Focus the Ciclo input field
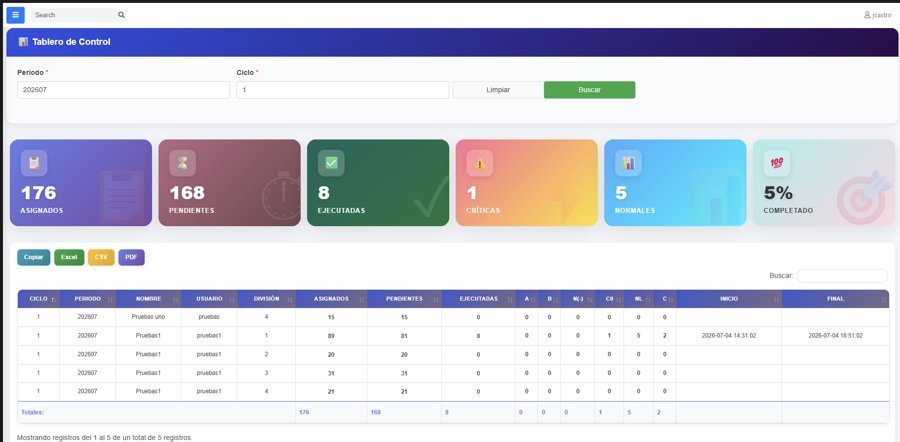Screen dimensions: 900x442 (x=343, y=90)
